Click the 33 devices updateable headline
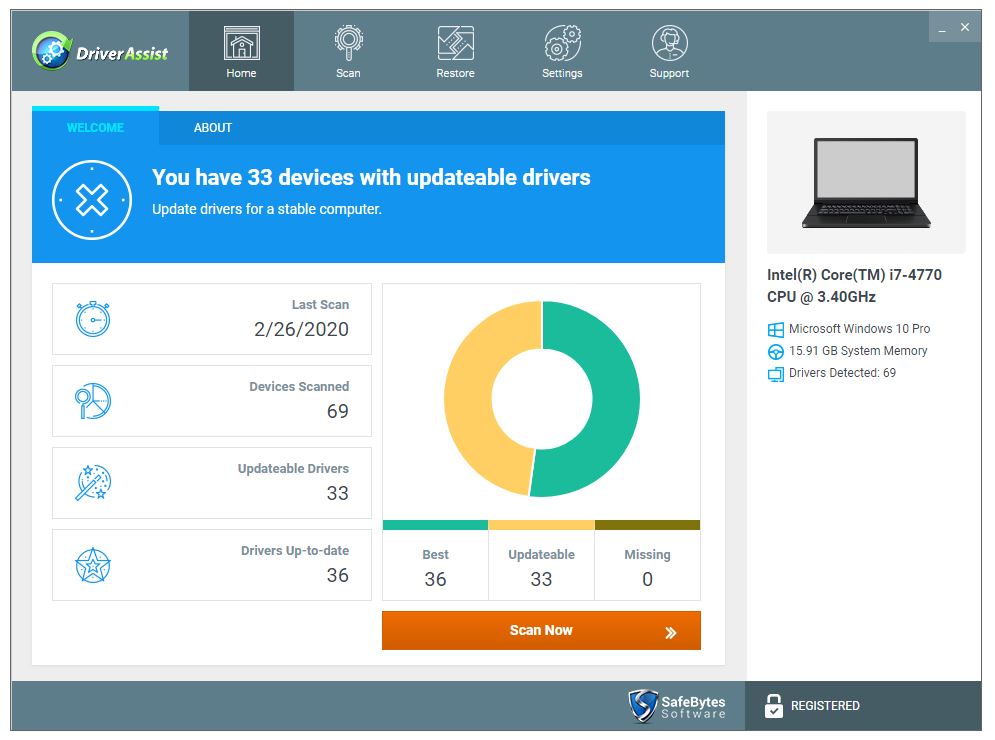The height and width of the screenshot is (740, 995). [371, 177]
